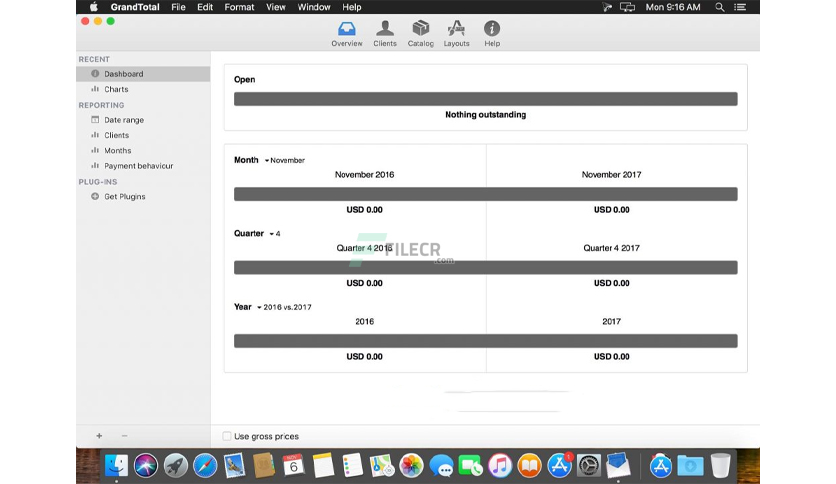This screenshot has height=484, width=836.
Task: Open the View menu
Action: tap(276, 7)
